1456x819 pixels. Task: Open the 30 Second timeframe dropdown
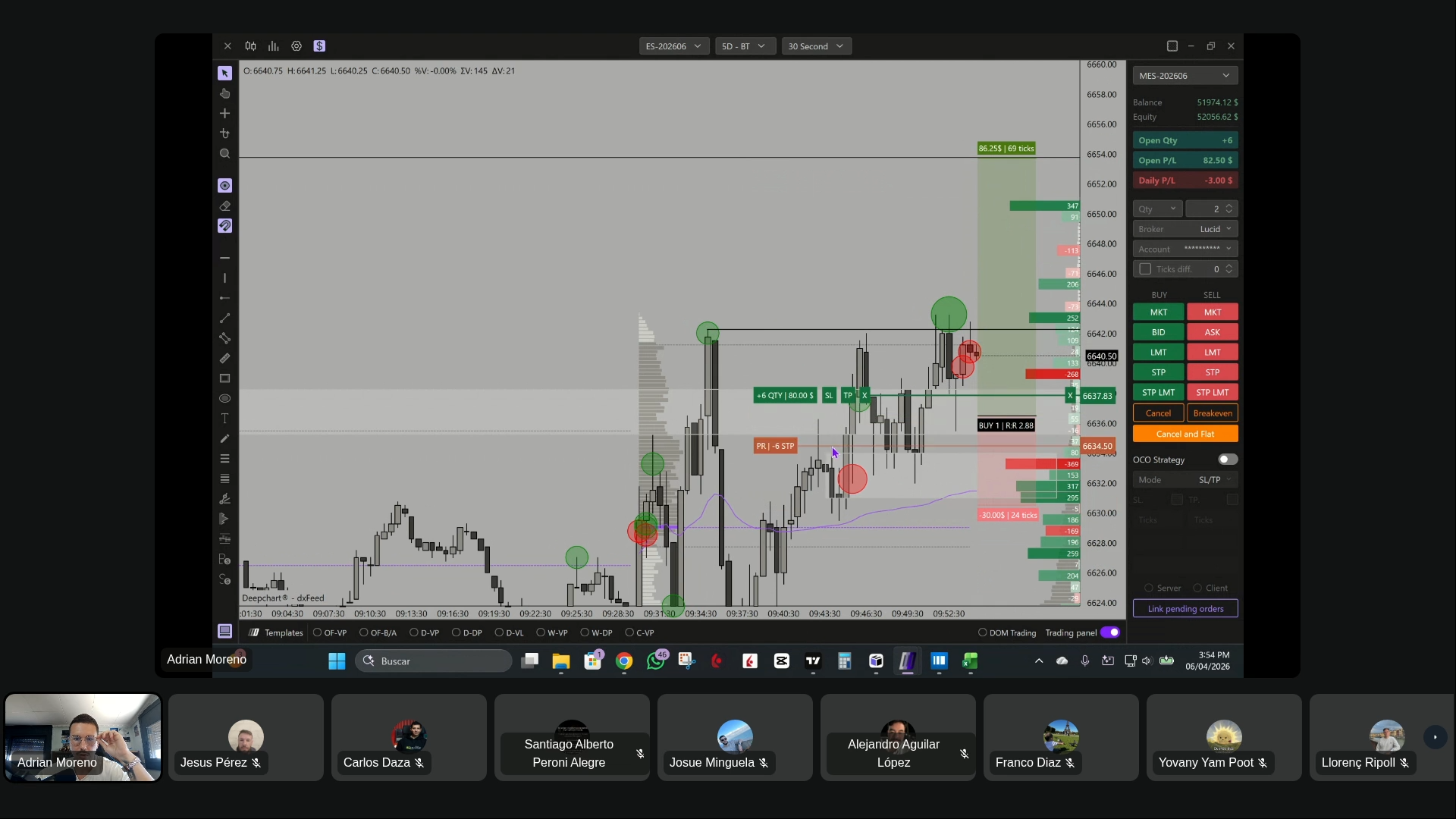pos(816,46)
